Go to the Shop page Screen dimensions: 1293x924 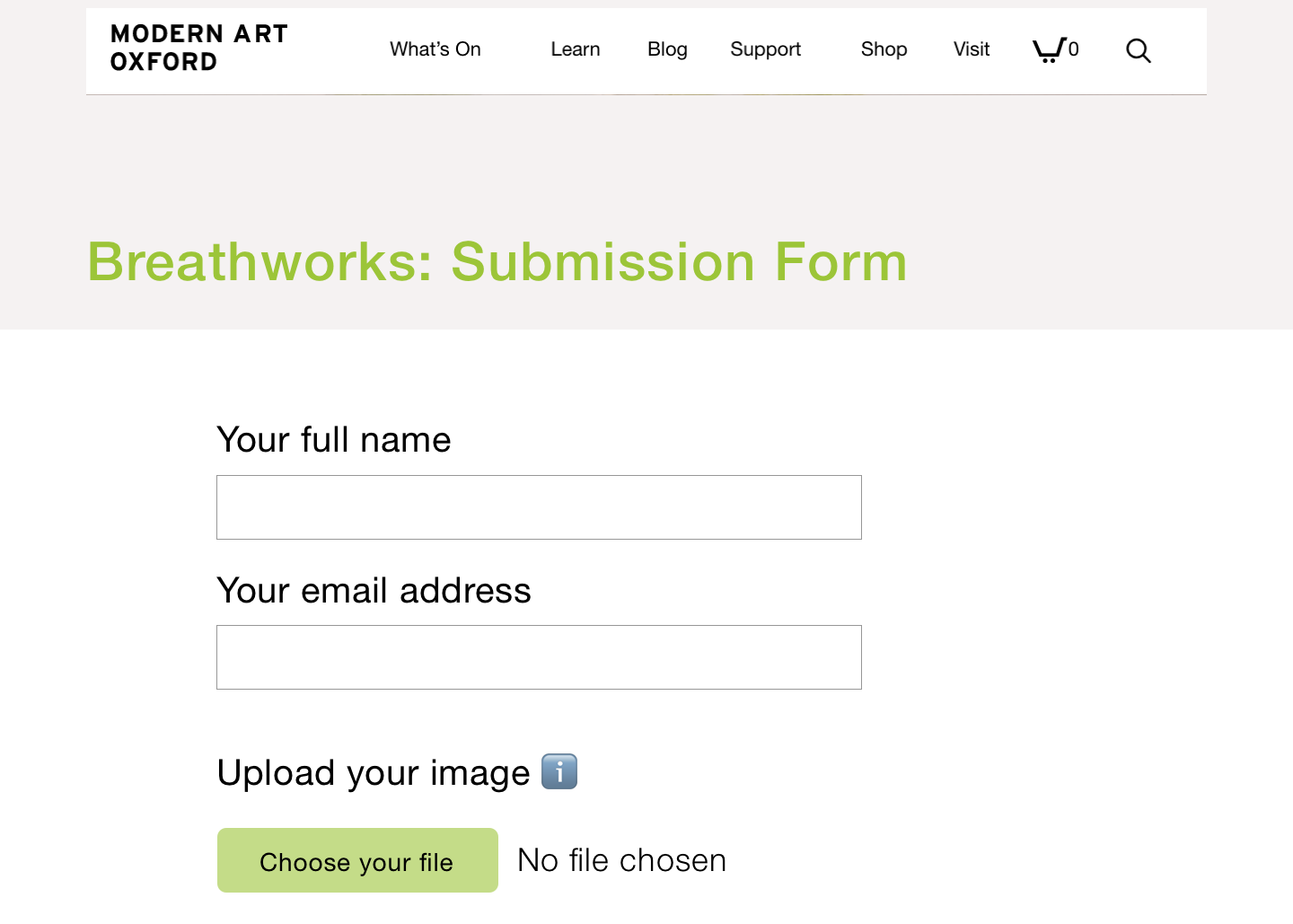click(884, 49)
